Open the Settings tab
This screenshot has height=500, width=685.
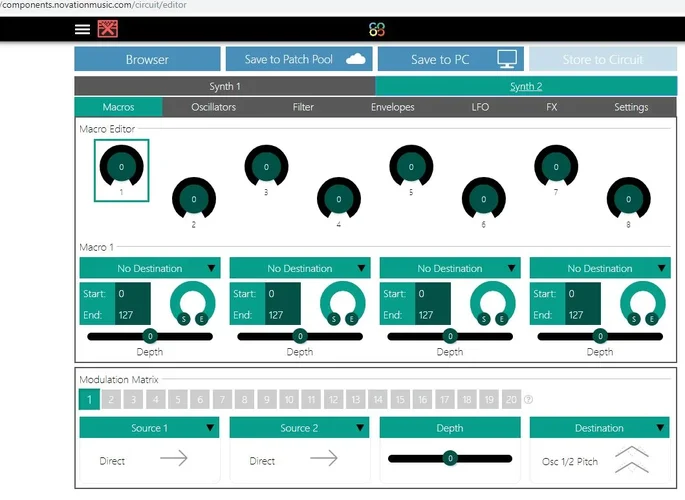[631, 107]
